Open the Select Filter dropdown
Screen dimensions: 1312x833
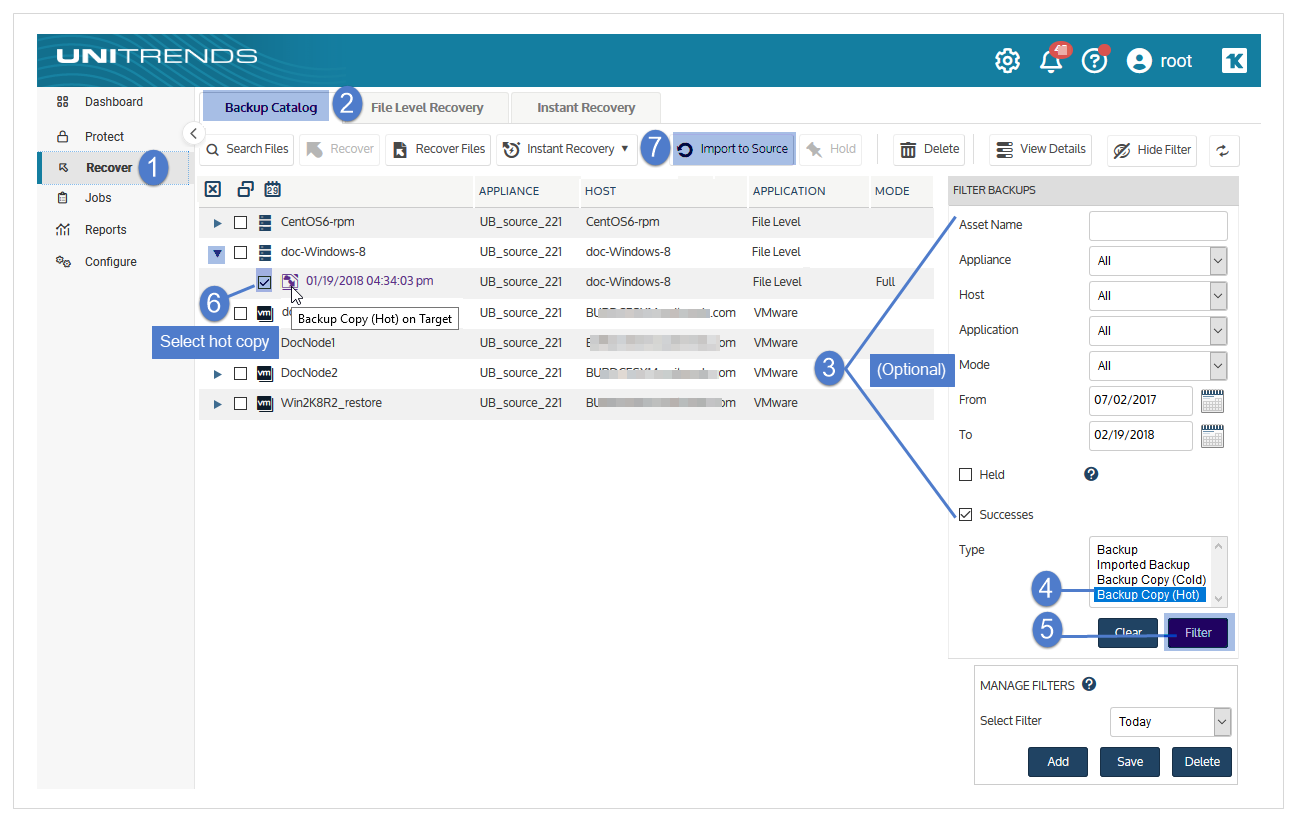(1171, 722)
